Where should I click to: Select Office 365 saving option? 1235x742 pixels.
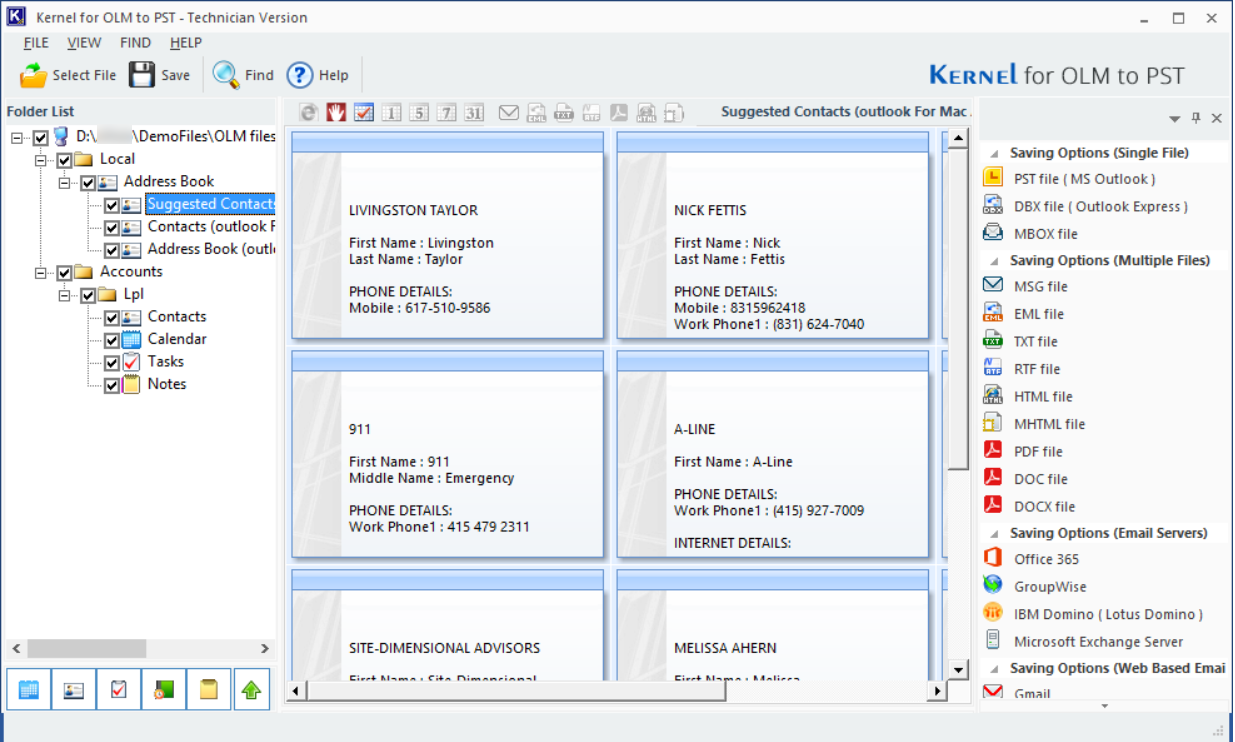1046,560
